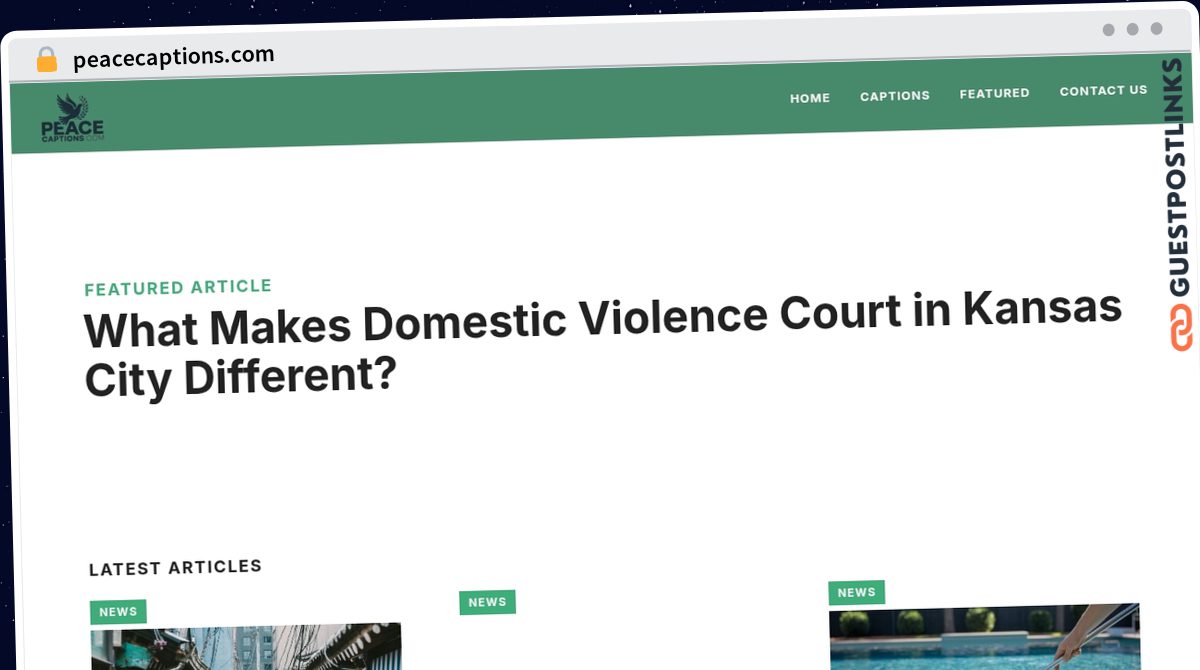This screenshot has width=1200, height=670.
Task: Go to the CAPTIONS page
Action: (895, 96)
